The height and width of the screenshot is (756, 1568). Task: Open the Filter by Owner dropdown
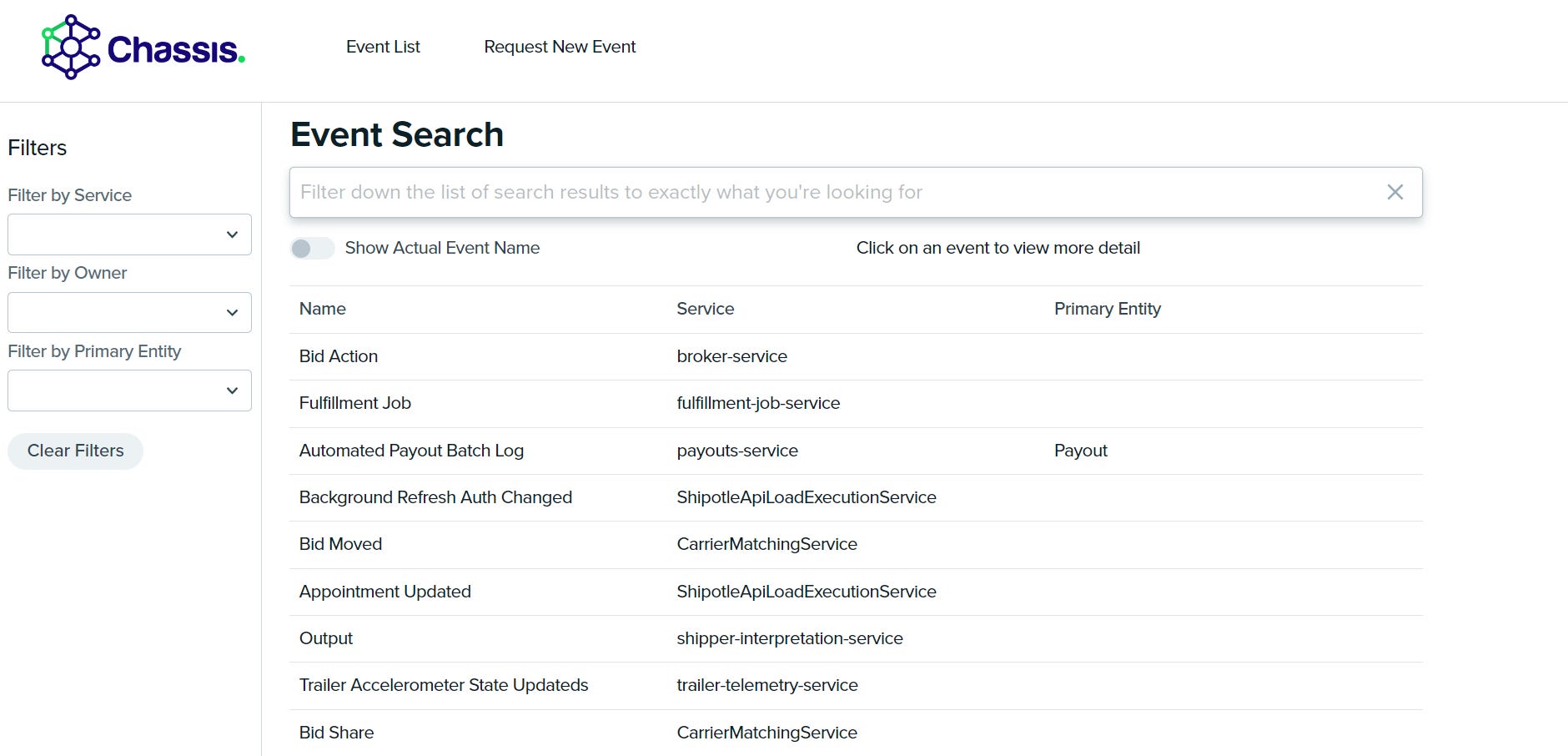tap(129, 312)
